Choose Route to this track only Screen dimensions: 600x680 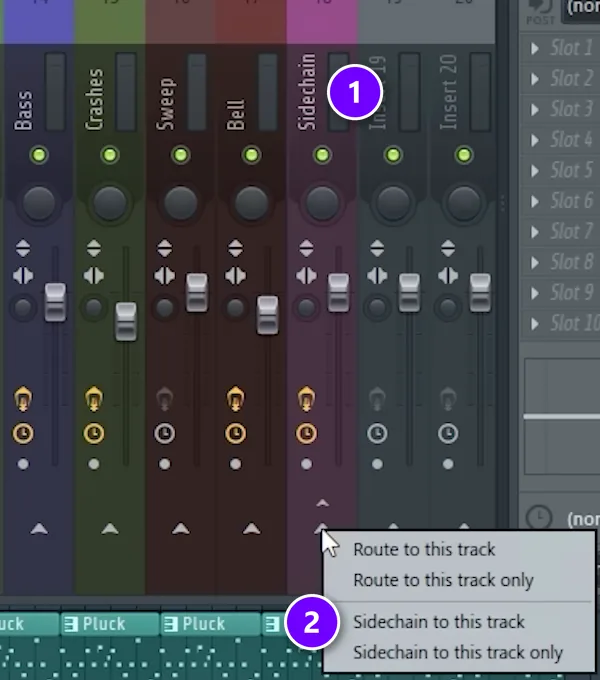coord(443,580)
